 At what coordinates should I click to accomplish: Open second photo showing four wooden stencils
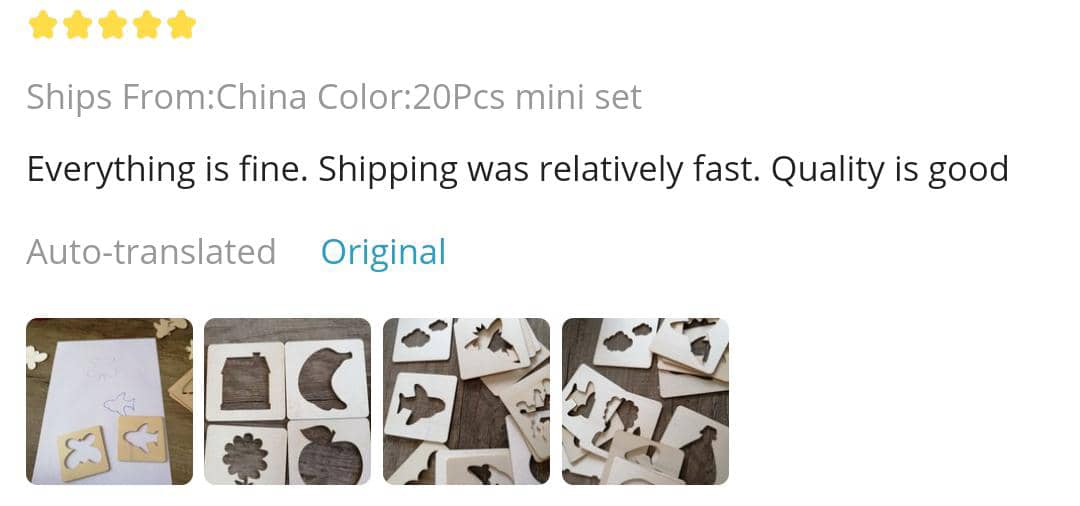[x=287, y=401]
